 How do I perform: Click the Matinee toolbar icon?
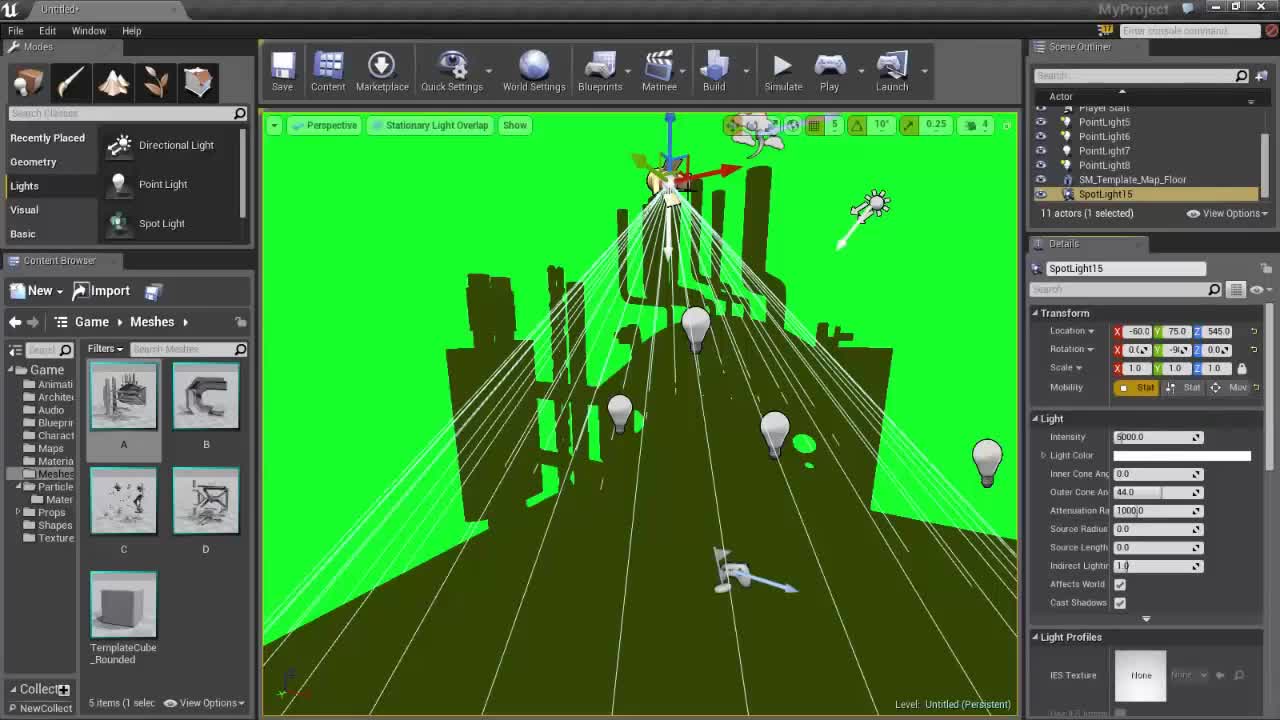click(659, 71)
